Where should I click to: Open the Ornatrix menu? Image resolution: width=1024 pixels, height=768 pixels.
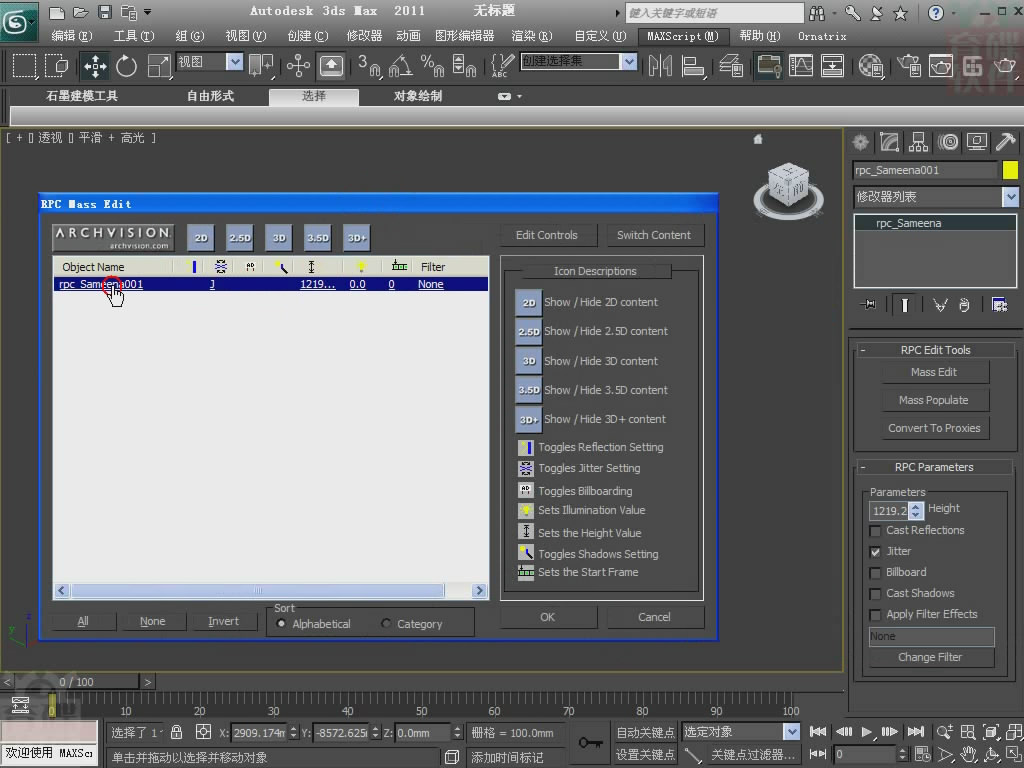click(x=822, y=36)
